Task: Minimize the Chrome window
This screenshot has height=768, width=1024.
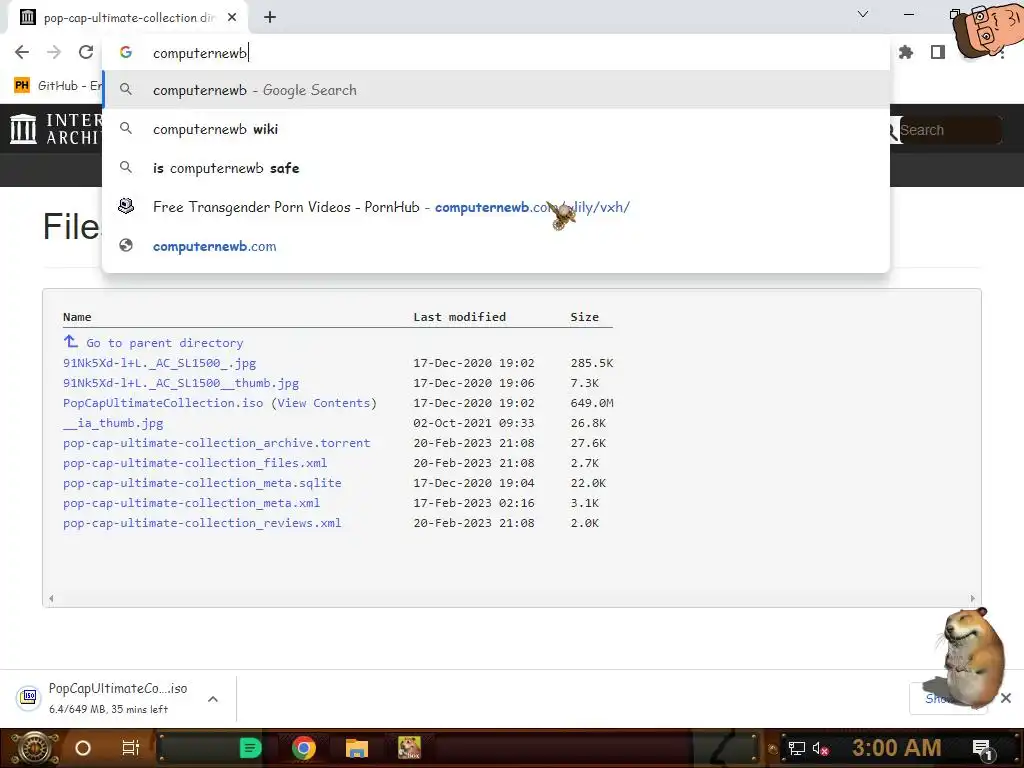Action: [908, 14]
